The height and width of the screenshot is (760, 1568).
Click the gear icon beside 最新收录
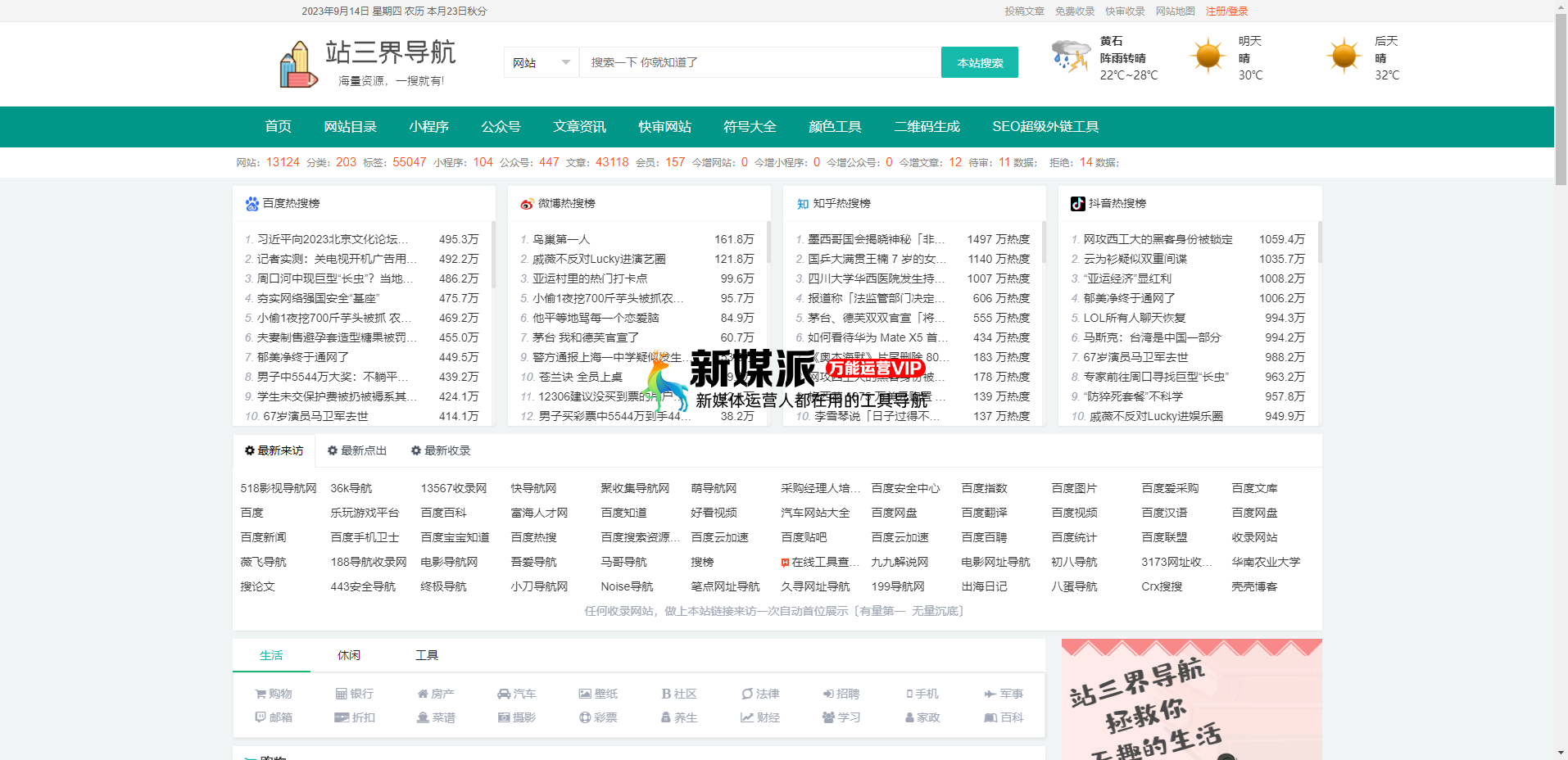[x=416, y=450]
